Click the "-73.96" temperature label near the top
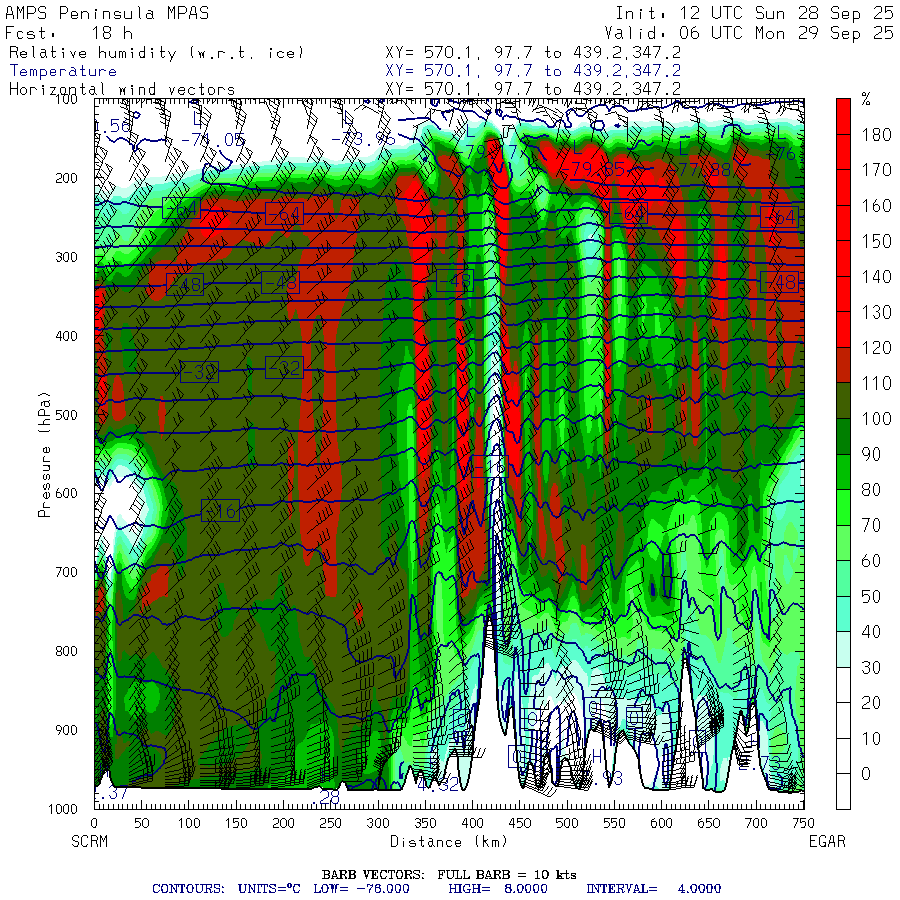The image size is (900, 900). pos(363,139)
